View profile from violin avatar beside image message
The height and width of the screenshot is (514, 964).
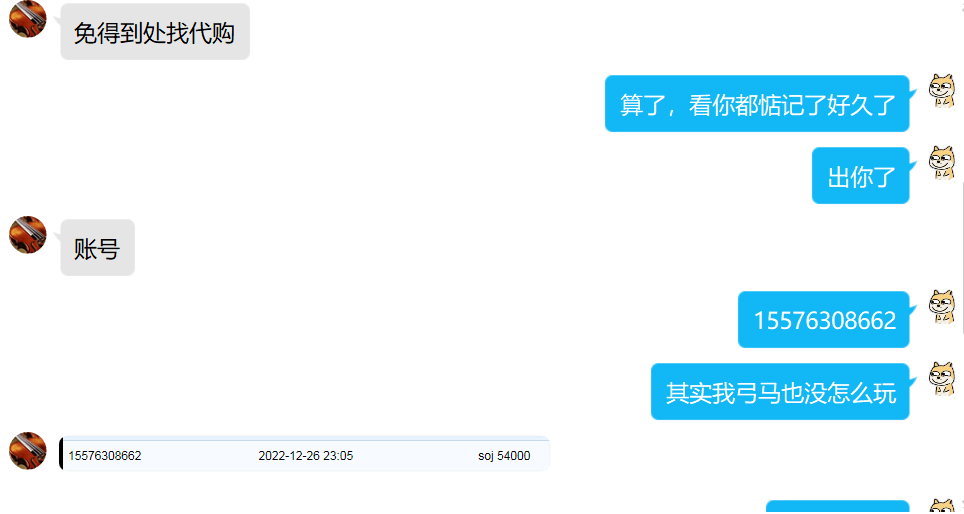pos(28,451)
